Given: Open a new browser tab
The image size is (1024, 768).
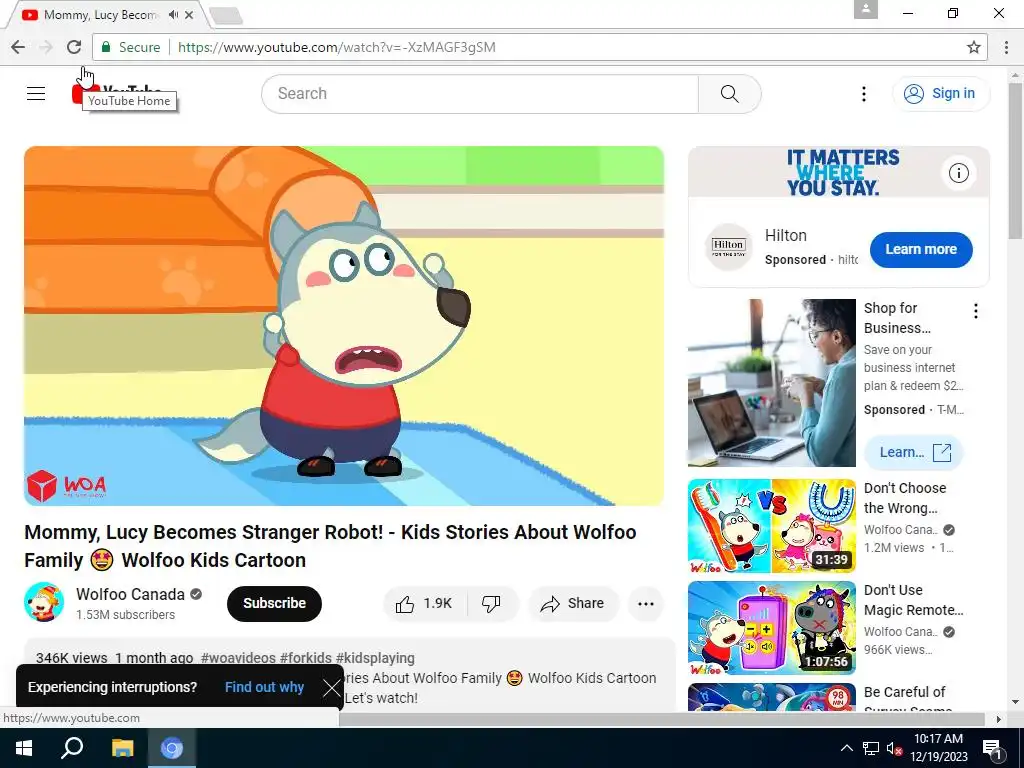Looking at the screenshot, I should 226,16.
